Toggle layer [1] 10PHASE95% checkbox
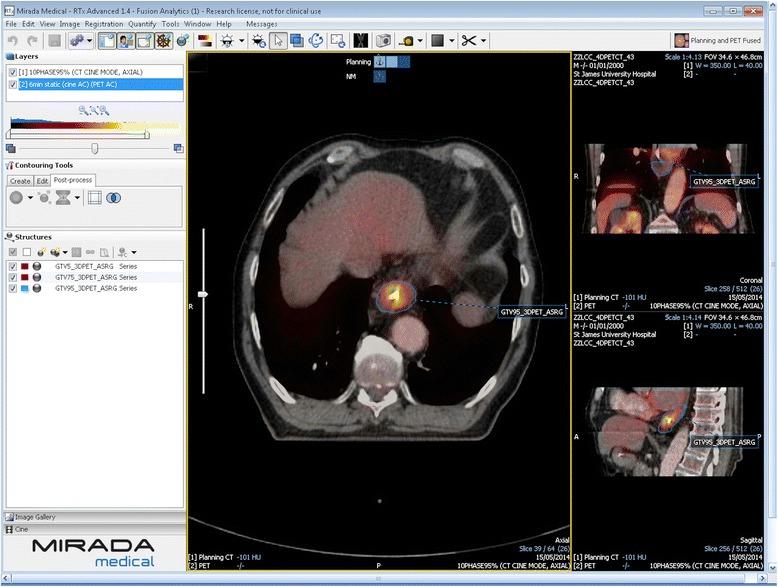The width and height of the screenshot is (778, 587). pos(13,72)
